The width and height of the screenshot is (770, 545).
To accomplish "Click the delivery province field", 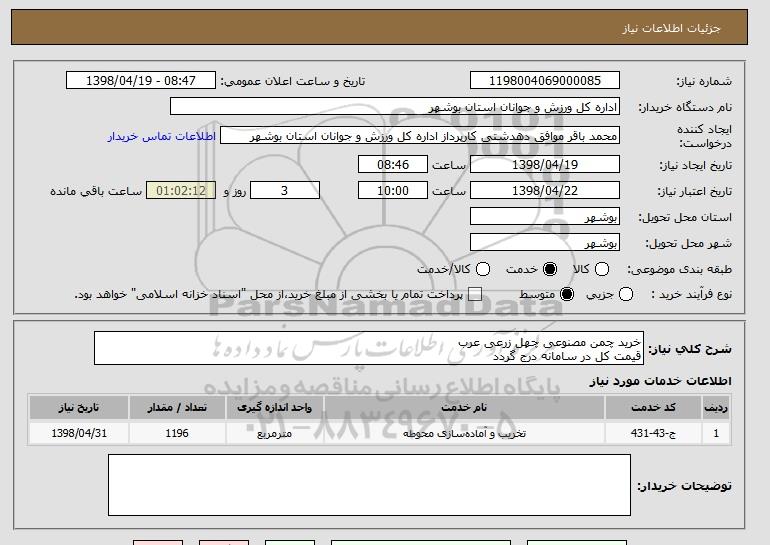I will 545,217.
